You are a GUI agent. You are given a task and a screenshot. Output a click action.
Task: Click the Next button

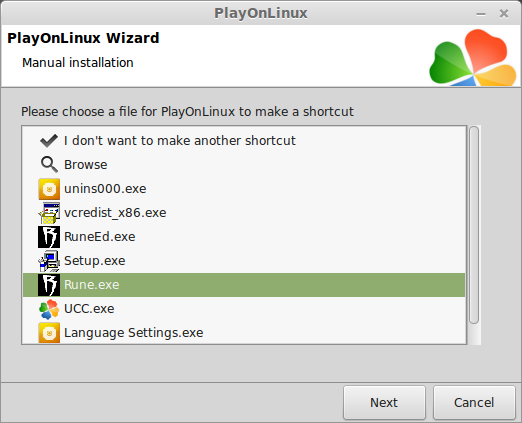384,402
